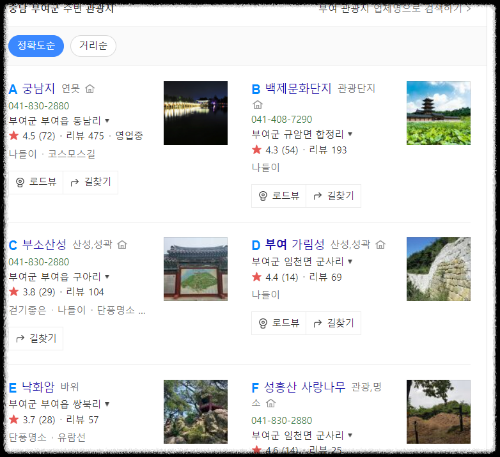The width and height of the screenshot is (500, 457).
Task: Call 부소산성 number 041-830-2880
Action: coord(39,262)
